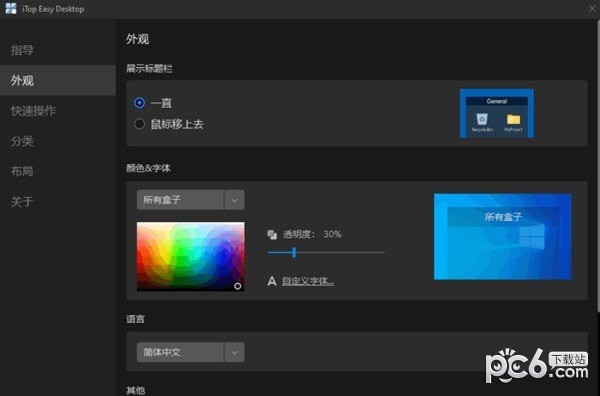The height and width of the screenshot is (396, 600).
Task: Pick a color in the spectrum palette
Action: pos(191,257)
